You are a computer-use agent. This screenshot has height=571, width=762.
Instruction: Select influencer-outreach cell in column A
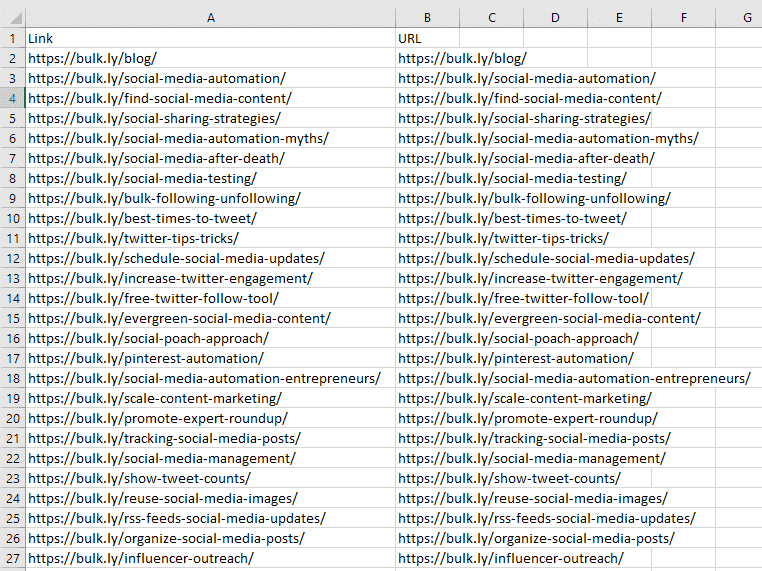(x=141, y=558)
